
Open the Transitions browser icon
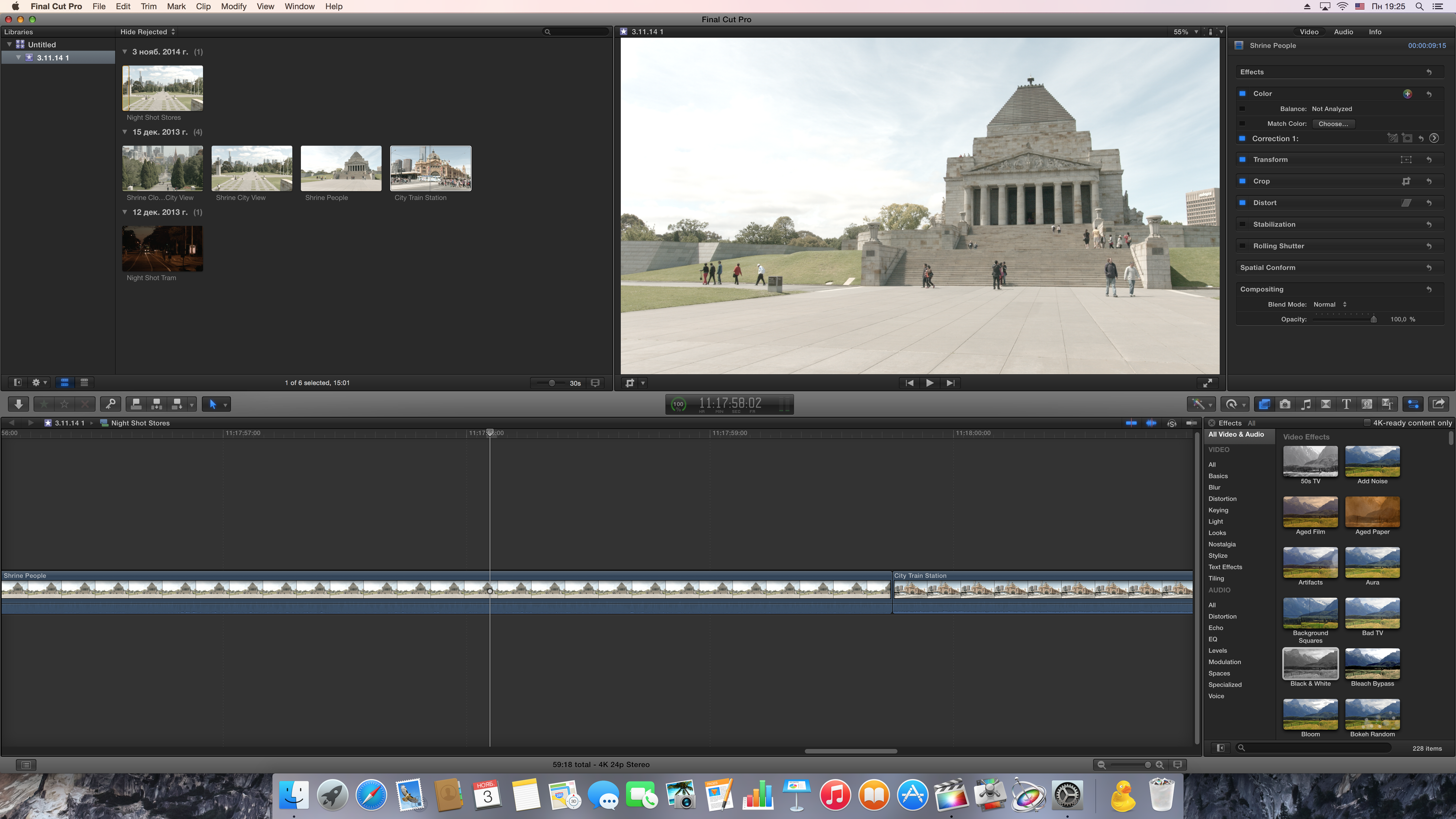tap(1325, 404)
